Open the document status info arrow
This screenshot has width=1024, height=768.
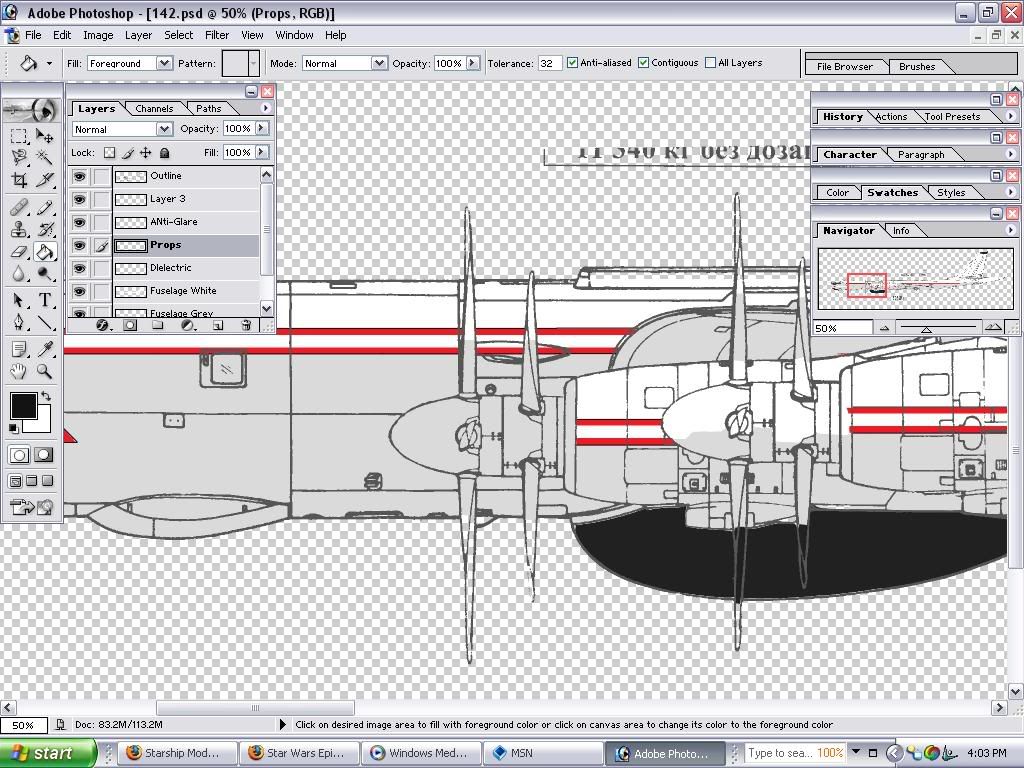(282, 724)
